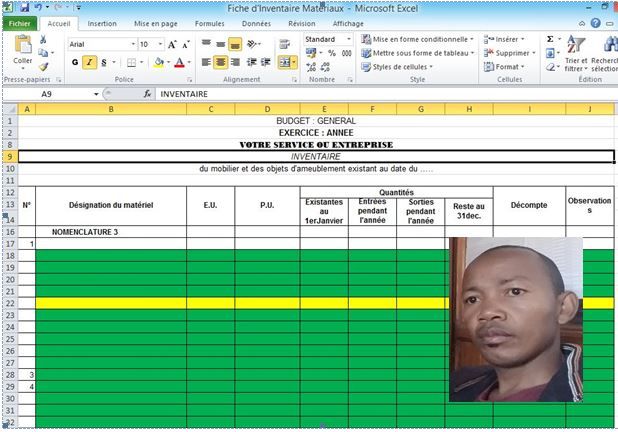Insert AutoSum with sigma icon
Screen dimensions: 618x432
tap(550, 39)
